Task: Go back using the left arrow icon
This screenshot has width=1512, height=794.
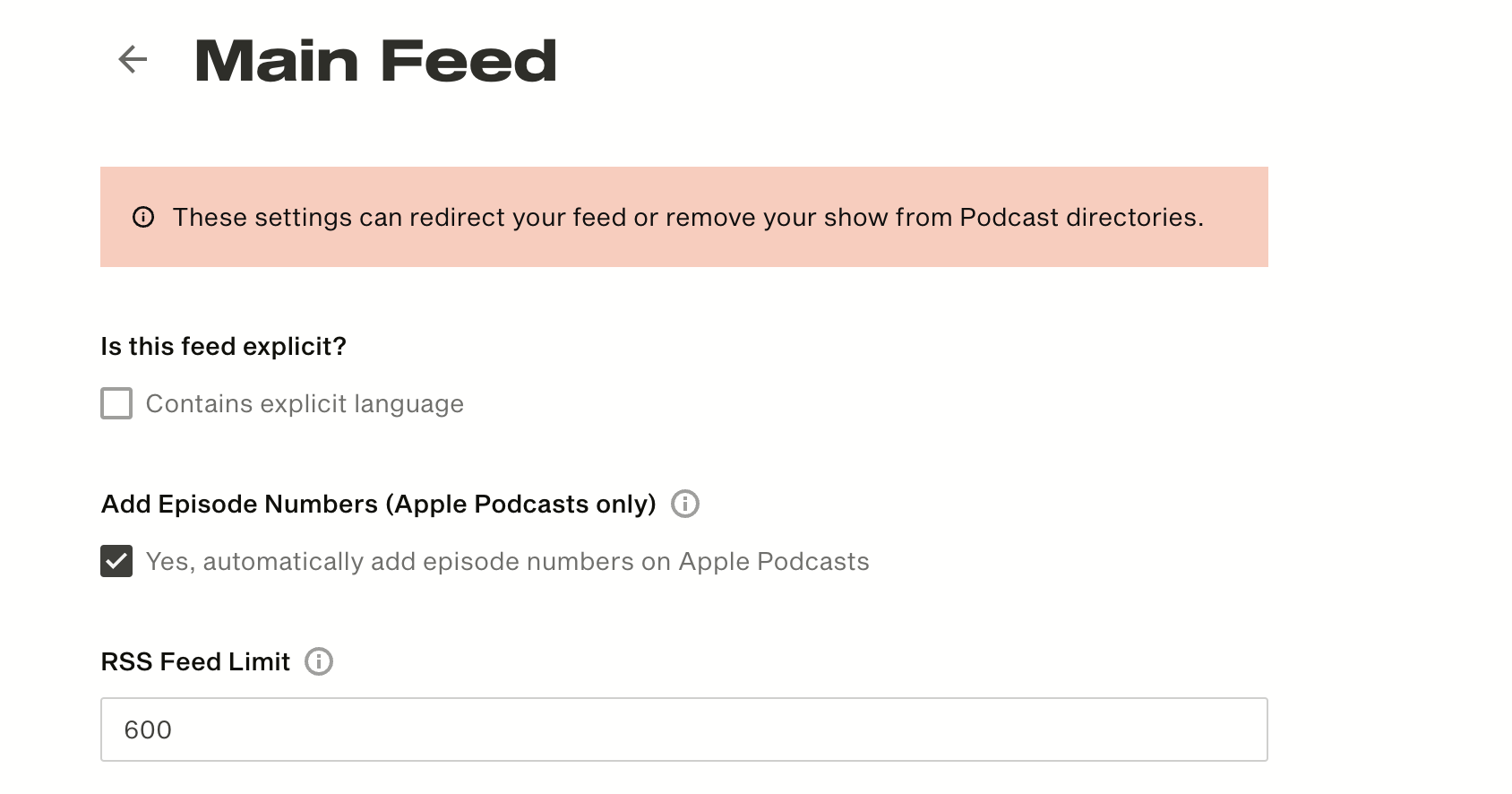Action: click(x=133, y=60)
